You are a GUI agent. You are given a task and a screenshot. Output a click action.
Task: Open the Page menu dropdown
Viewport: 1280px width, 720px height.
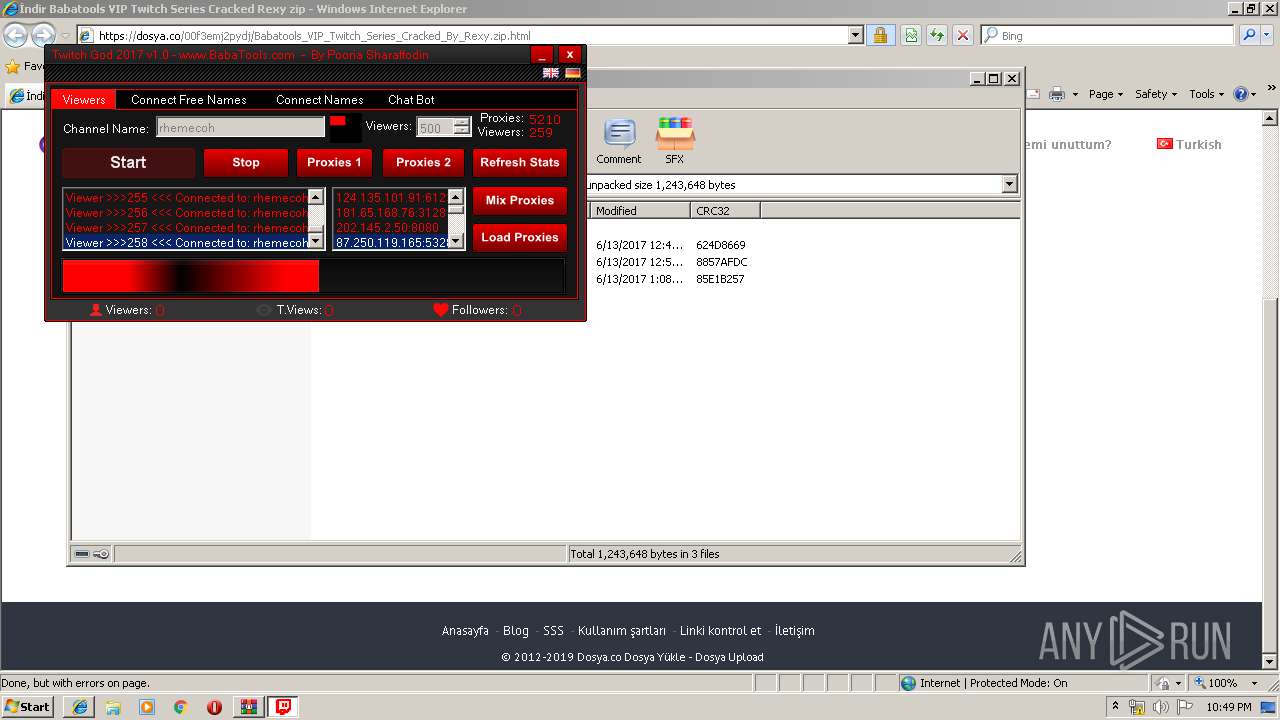click(x=1106, y=94)
